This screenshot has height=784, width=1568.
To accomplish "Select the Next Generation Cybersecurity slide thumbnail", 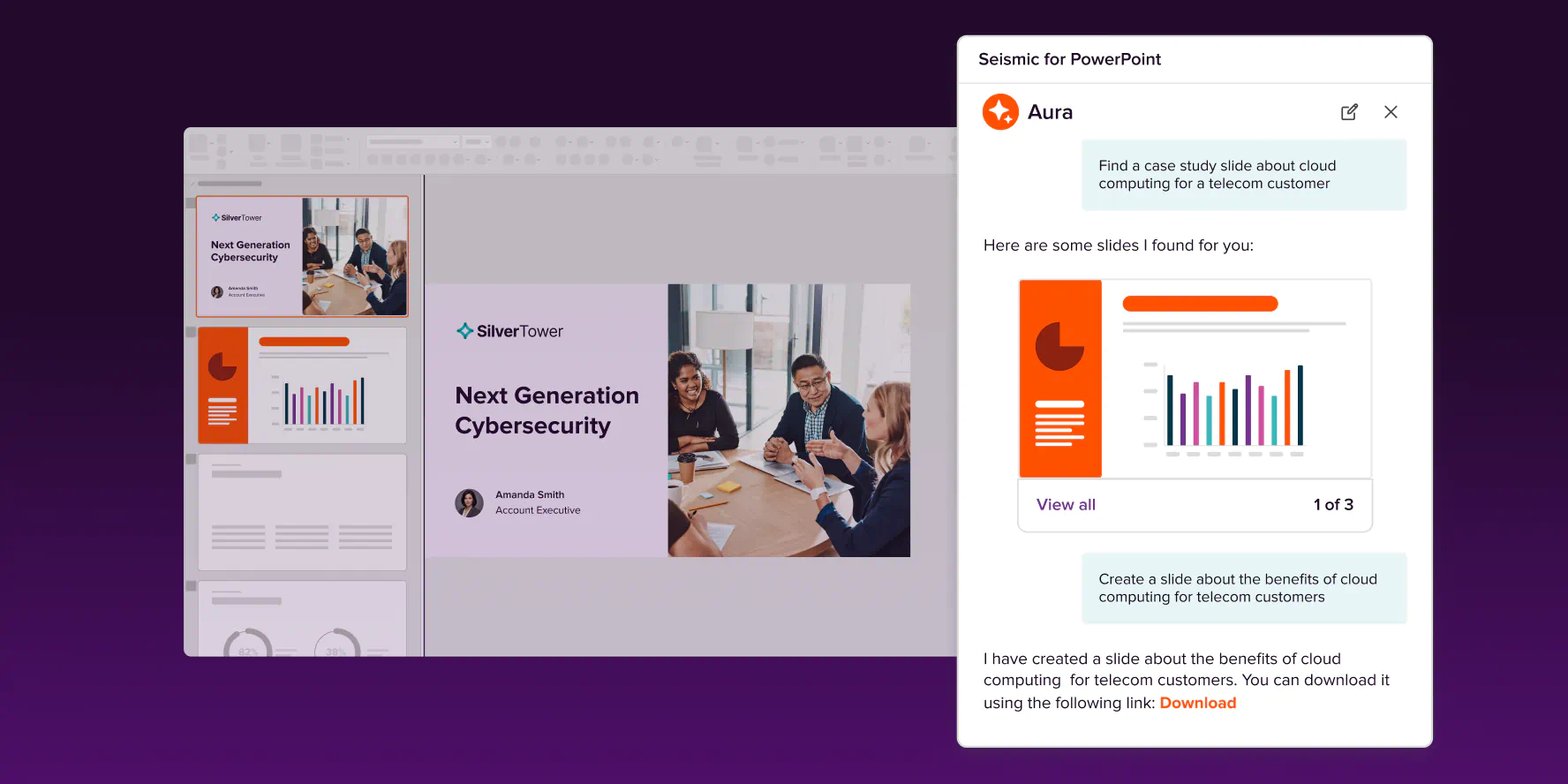I will (302, 256).
